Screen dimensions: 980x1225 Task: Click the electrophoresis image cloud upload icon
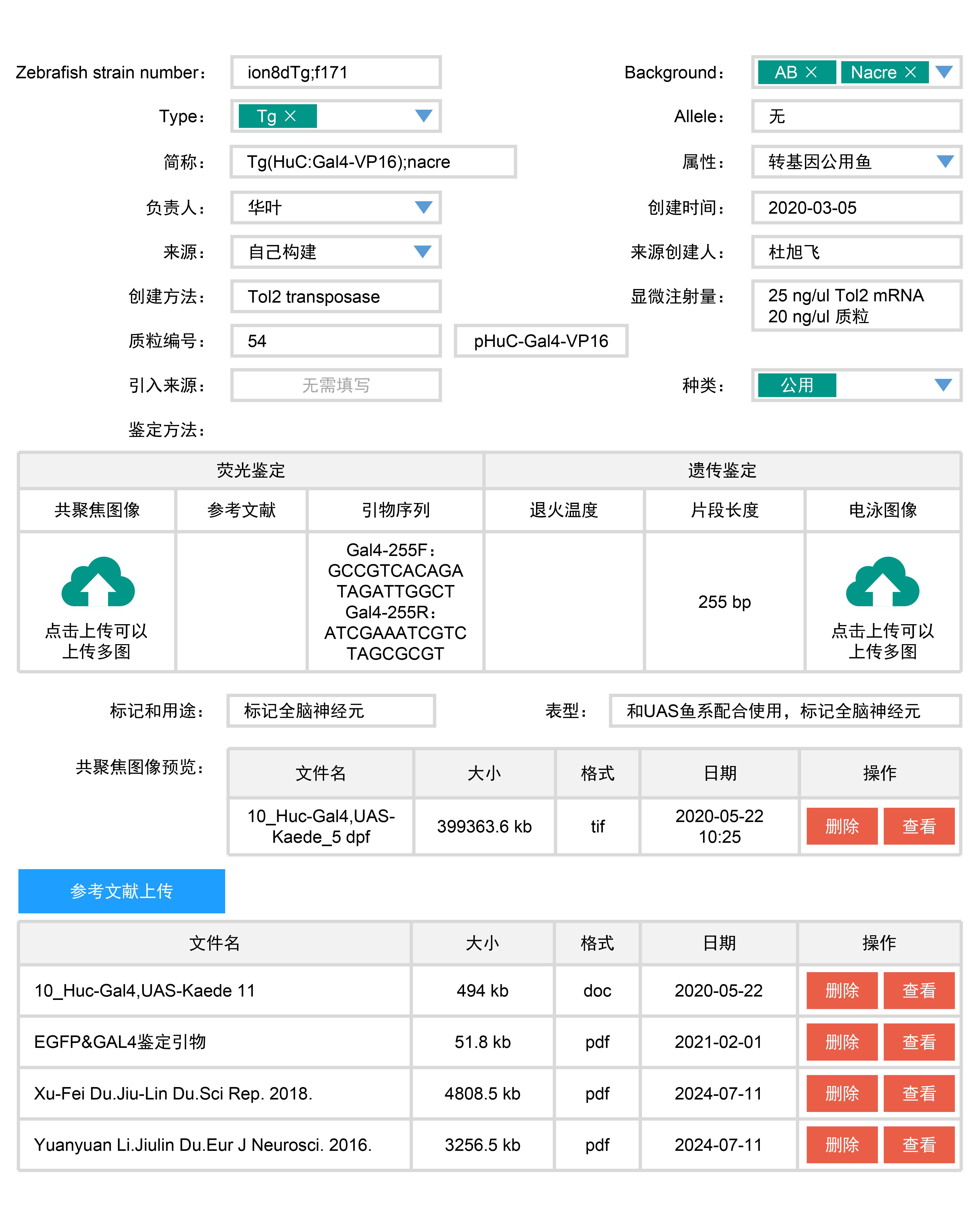[x=882, y=581]
